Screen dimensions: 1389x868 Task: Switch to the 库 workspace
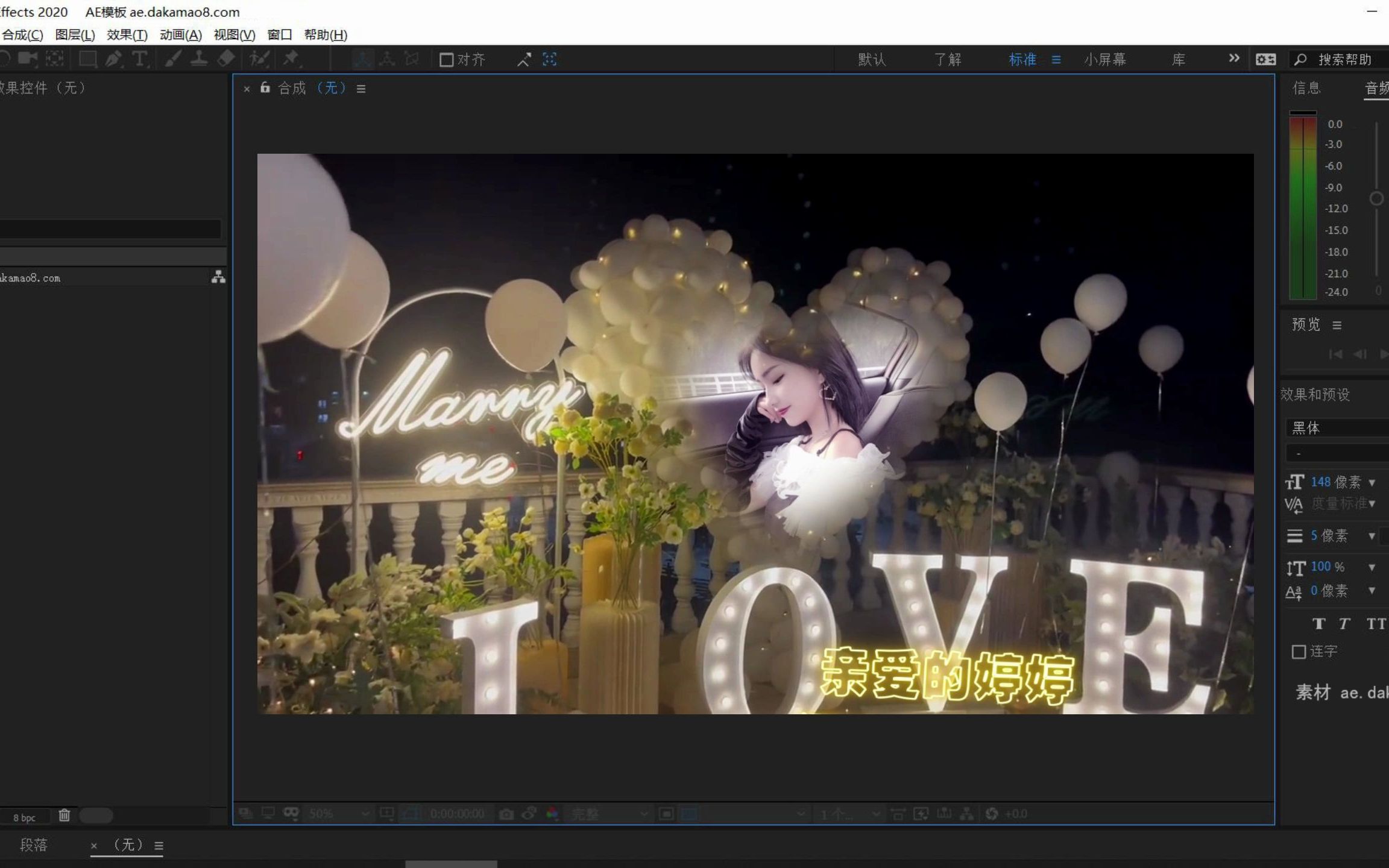click(1179, 59)
